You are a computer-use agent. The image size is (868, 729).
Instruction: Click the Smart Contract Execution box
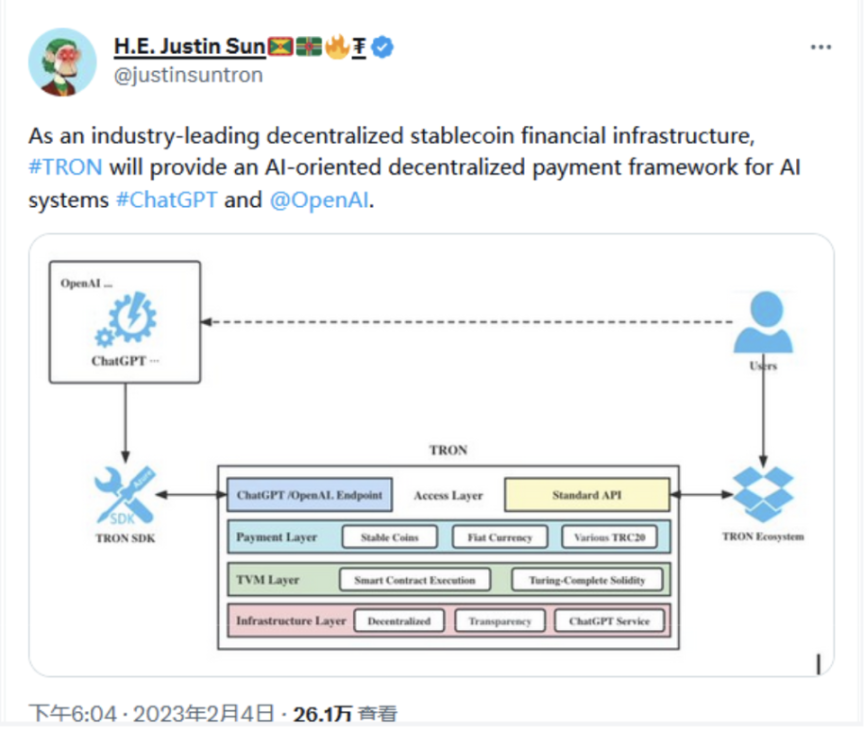click(x=415, y=580)
